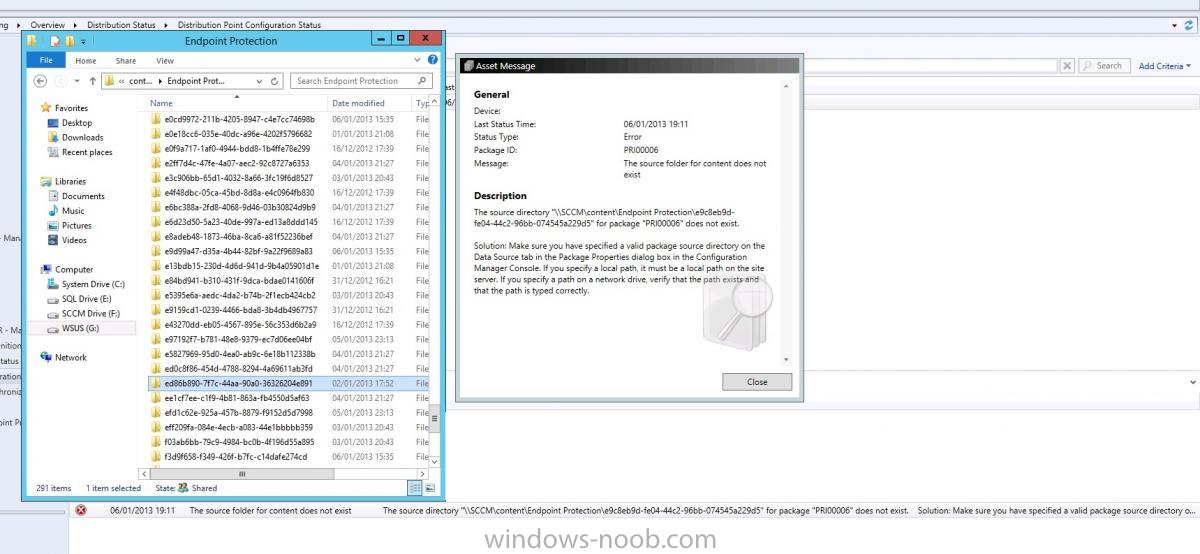Open recent locations dropdown arrow
1200x554 pixels.
(x=77, y=81)
